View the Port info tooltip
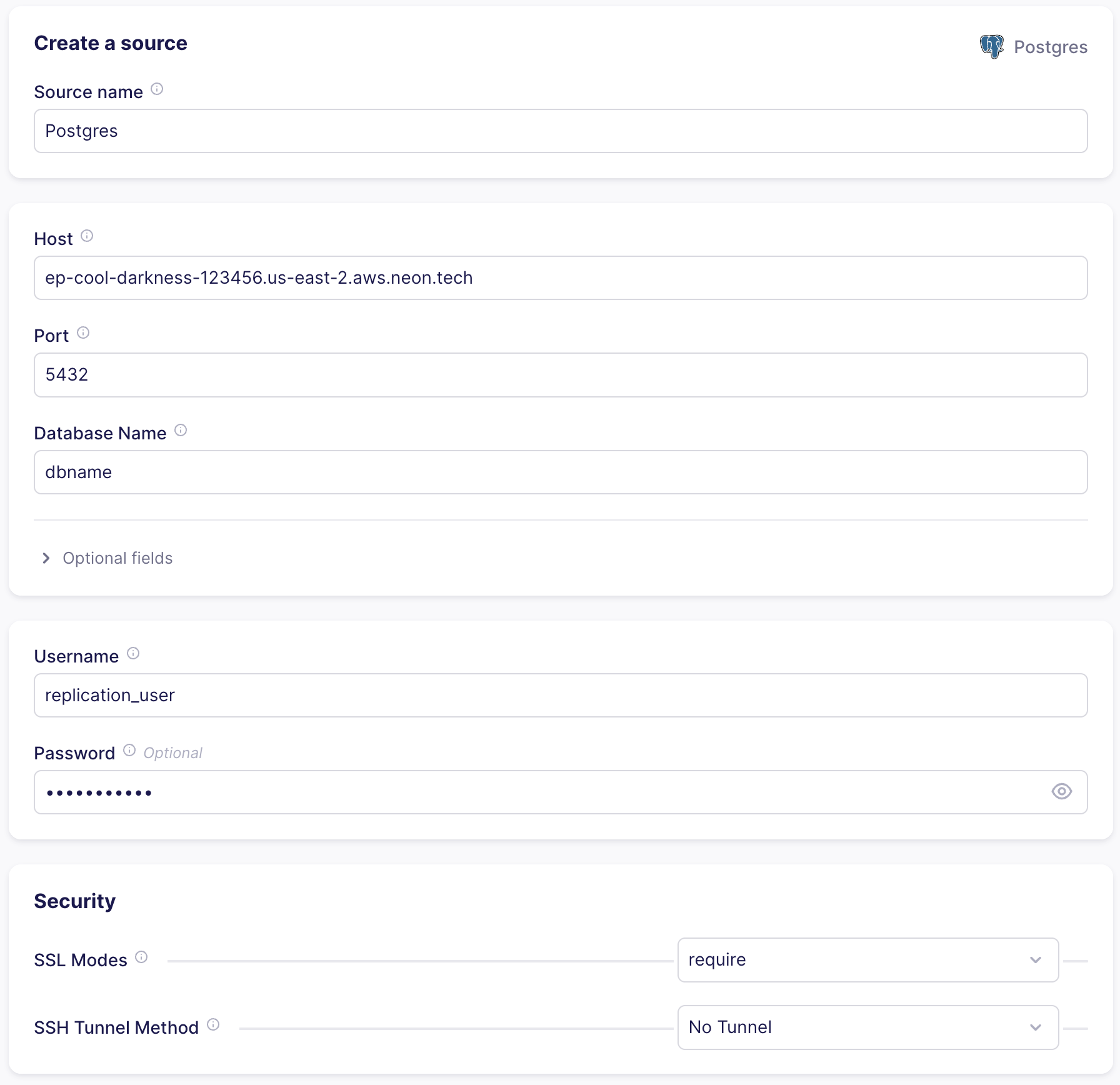 [x=83, y=332]
